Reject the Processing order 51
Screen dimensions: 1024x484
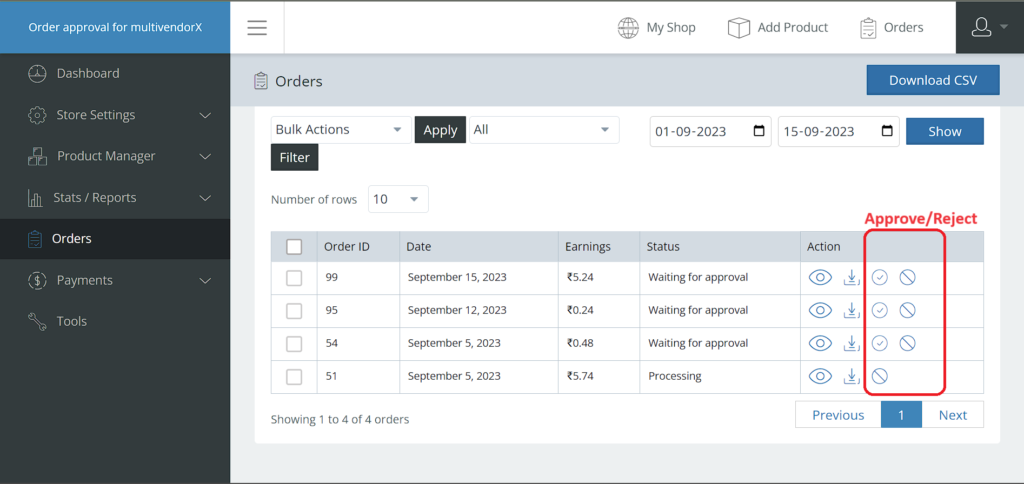coord(880,376)
